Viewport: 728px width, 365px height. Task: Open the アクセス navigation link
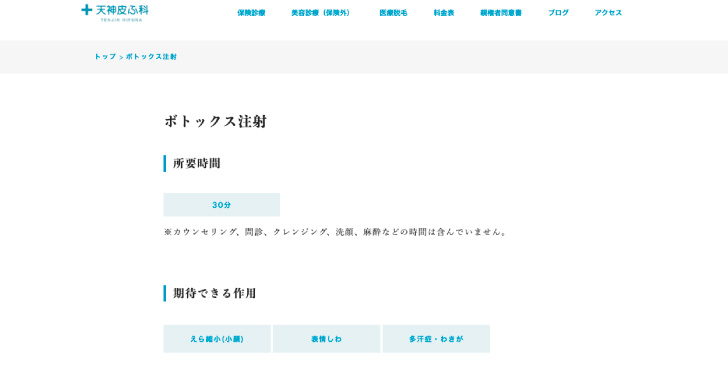[x=608, y=13]
